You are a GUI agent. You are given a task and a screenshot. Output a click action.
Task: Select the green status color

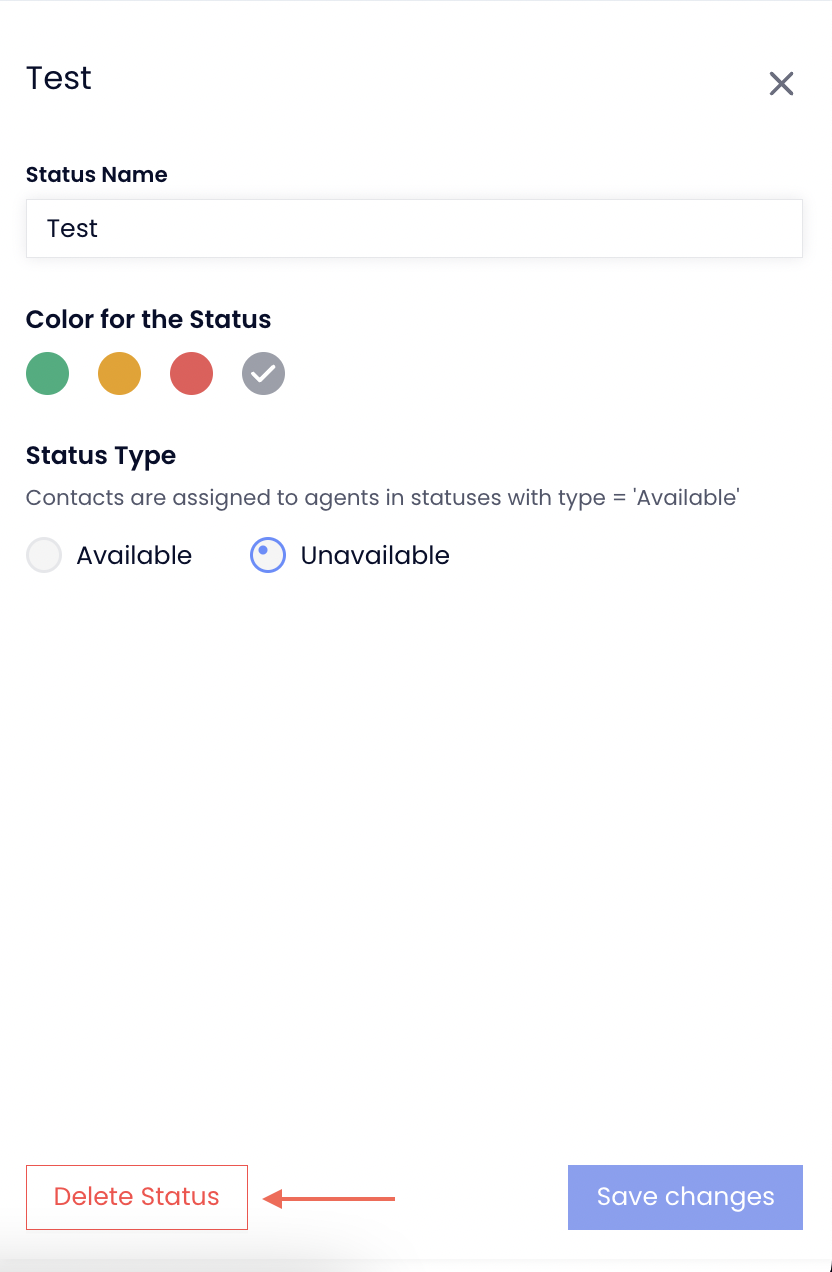pyautogui.click(x=48, y=374)
